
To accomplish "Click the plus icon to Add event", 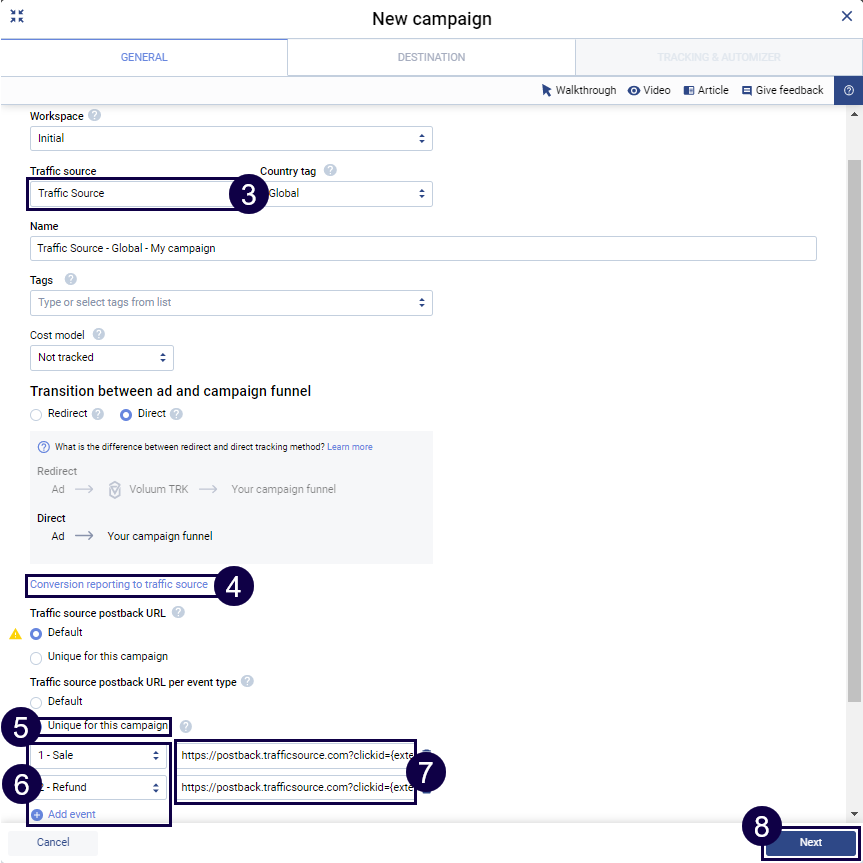I will pos(37,815).
